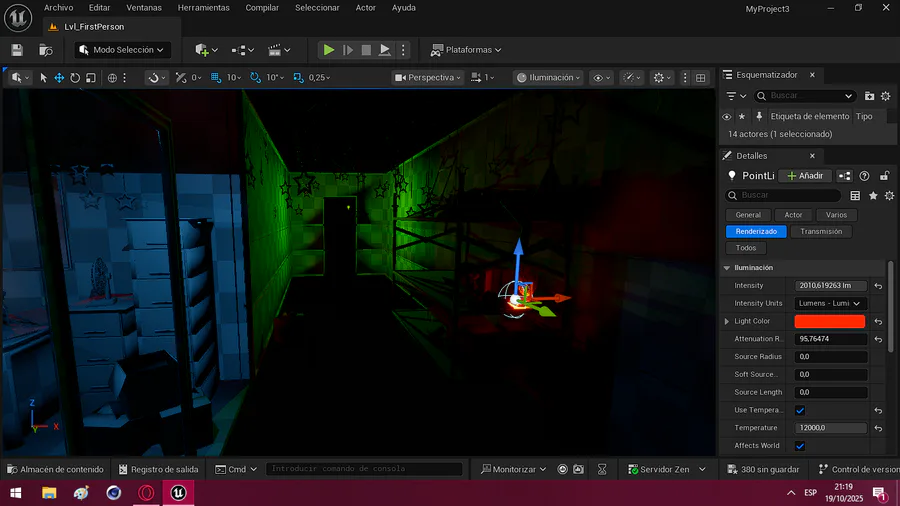Stop the simulation with the stop button
This screenshot has height=506, width=900.
click(x=366, y=50)
